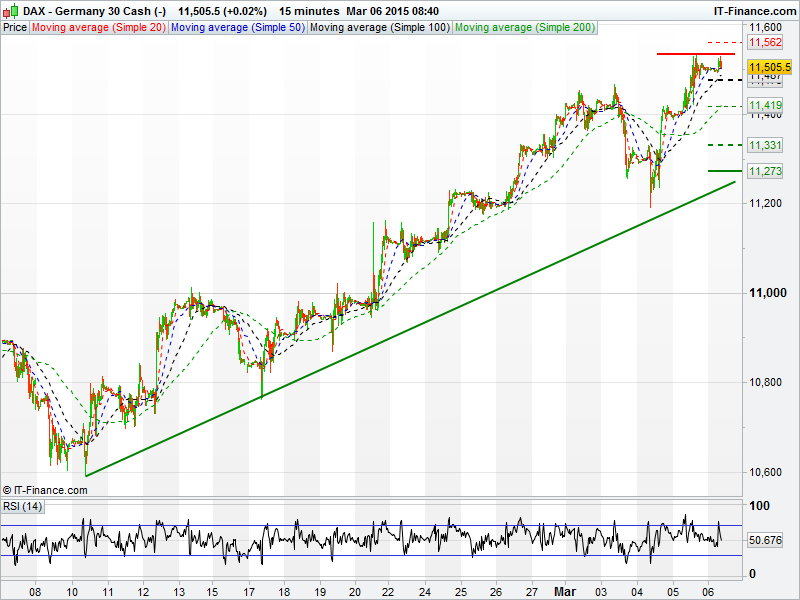Click the chart icon beside DAX title
Viewport: 800px width, 600px height.
pyautogui.click(x=8, y=10)
